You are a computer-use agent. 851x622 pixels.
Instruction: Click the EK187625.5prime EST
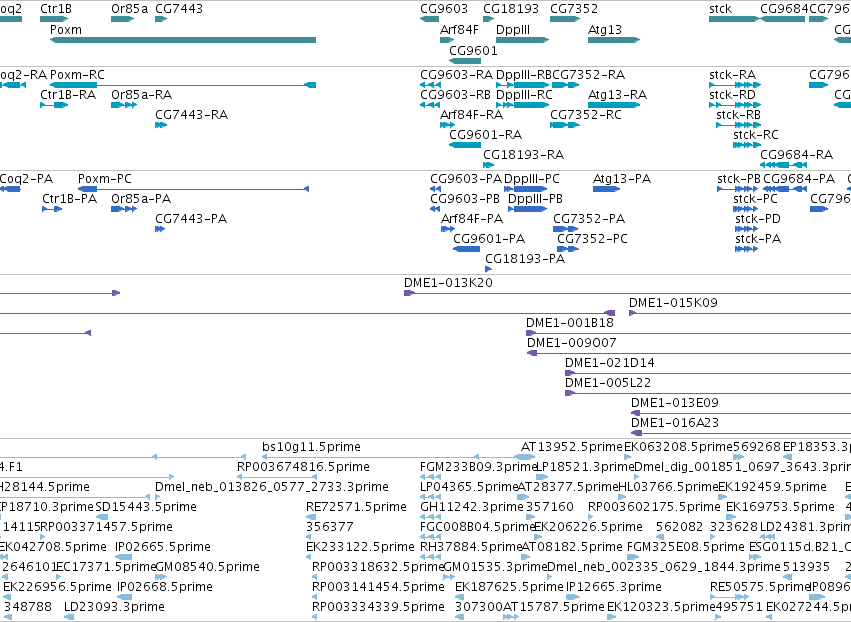[459, 598]
